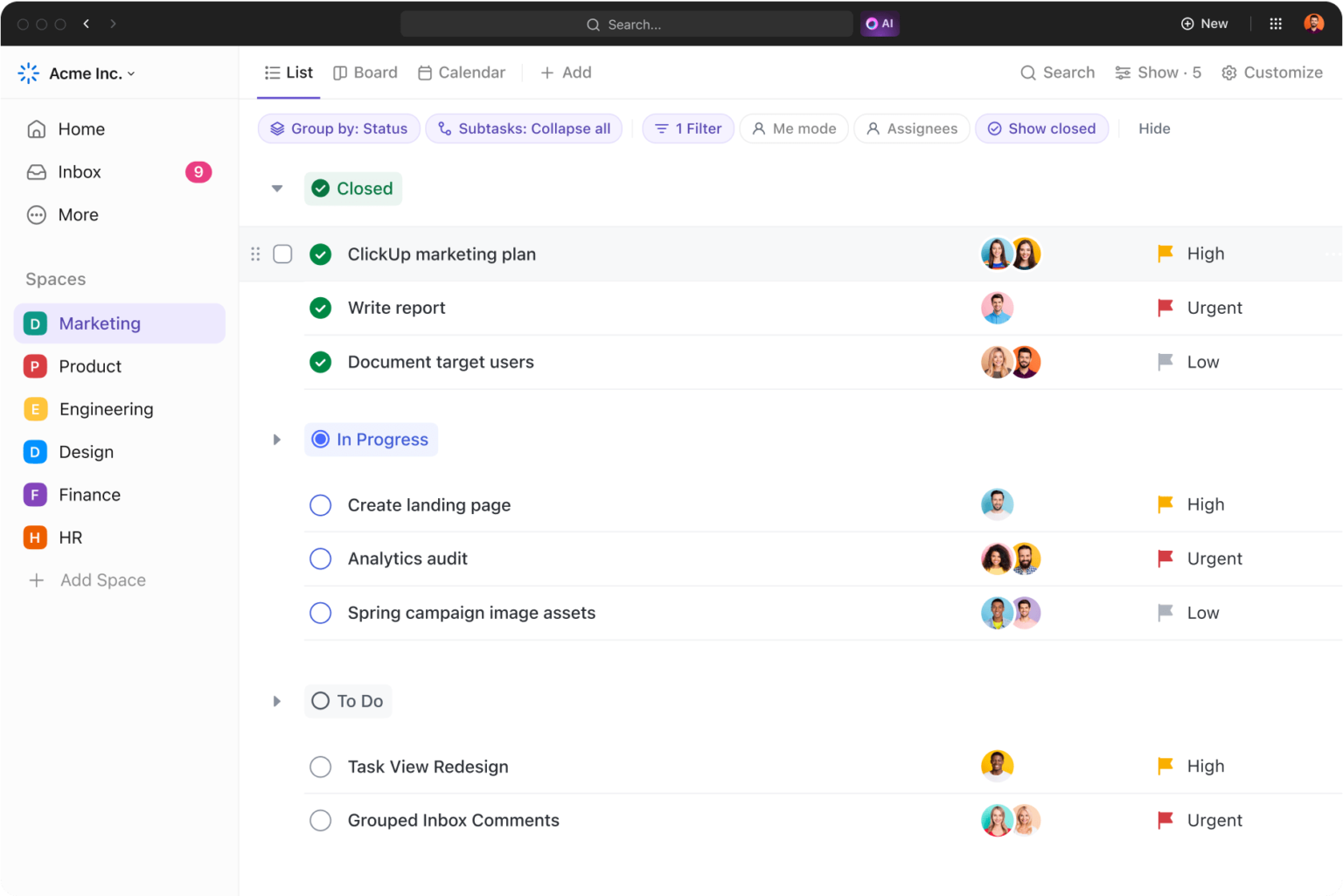Switch to the Board view tab
This screenshot has width=1343, height=896.
pyautogui.click(x=365, y=73)
